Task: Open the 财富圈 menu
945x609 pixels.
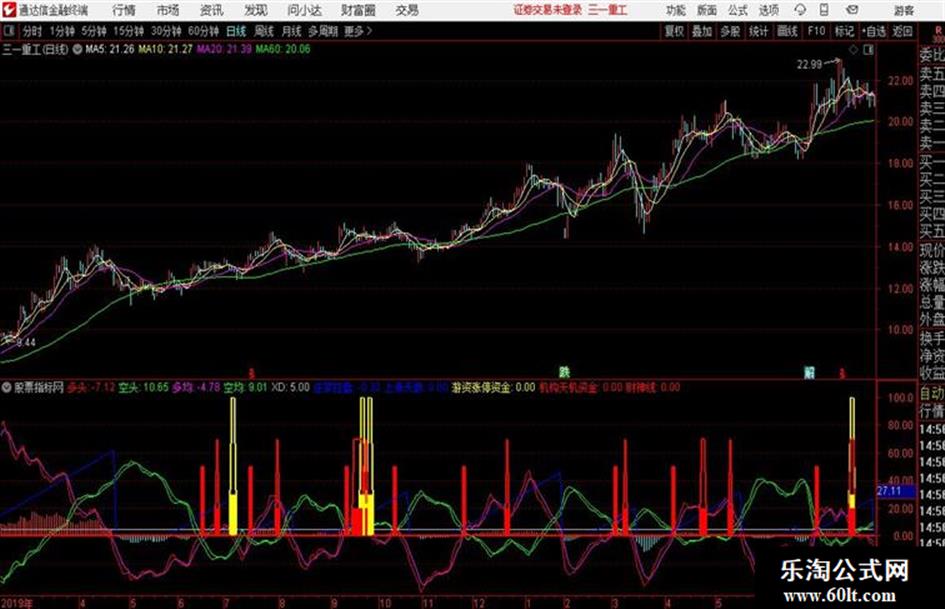Action: click(358, 10)
